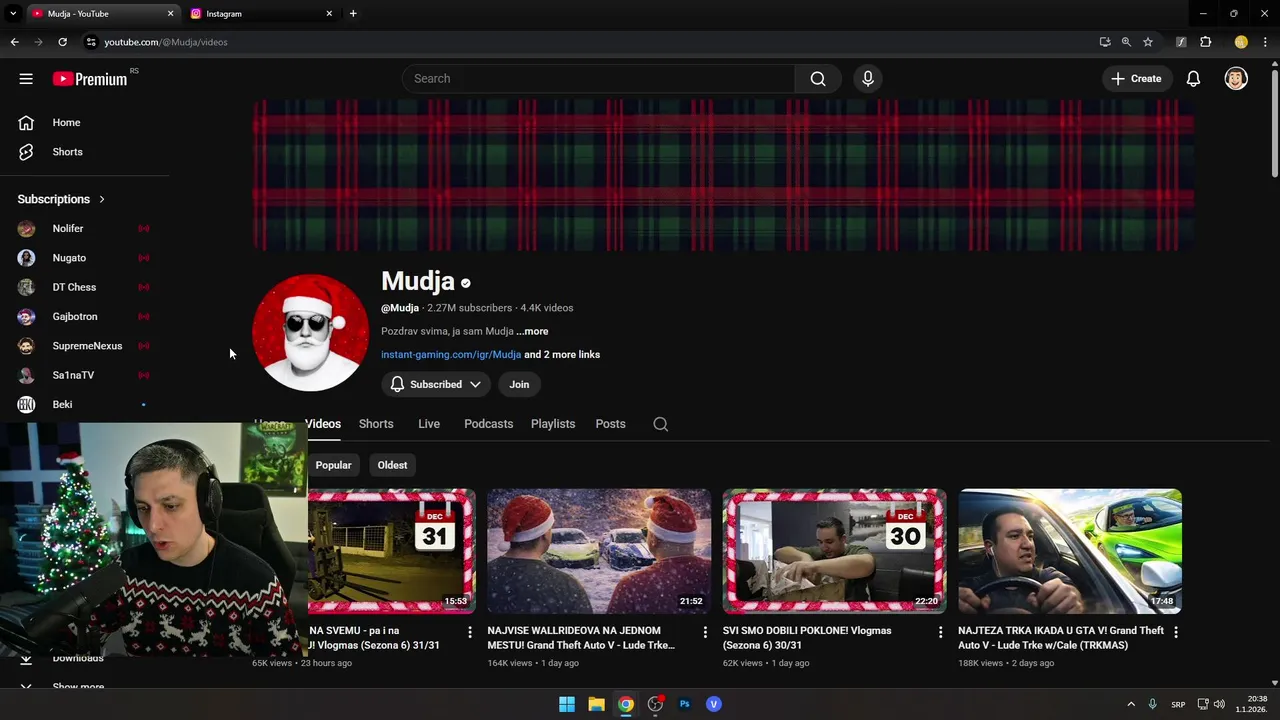Sort videos by Popular
Viewport: 1280px width, 720px height.
pyautogui.click(x=333, y=465)
